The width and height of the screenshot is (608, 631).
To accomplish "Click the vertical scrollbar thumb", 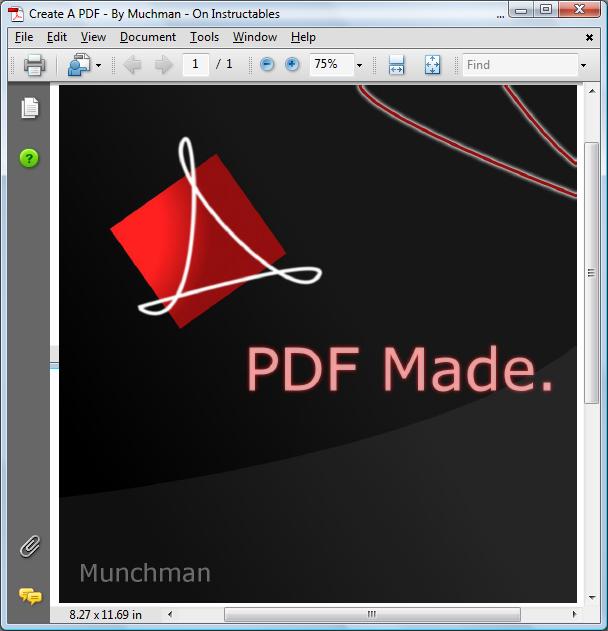I will [x=591, y=273].
